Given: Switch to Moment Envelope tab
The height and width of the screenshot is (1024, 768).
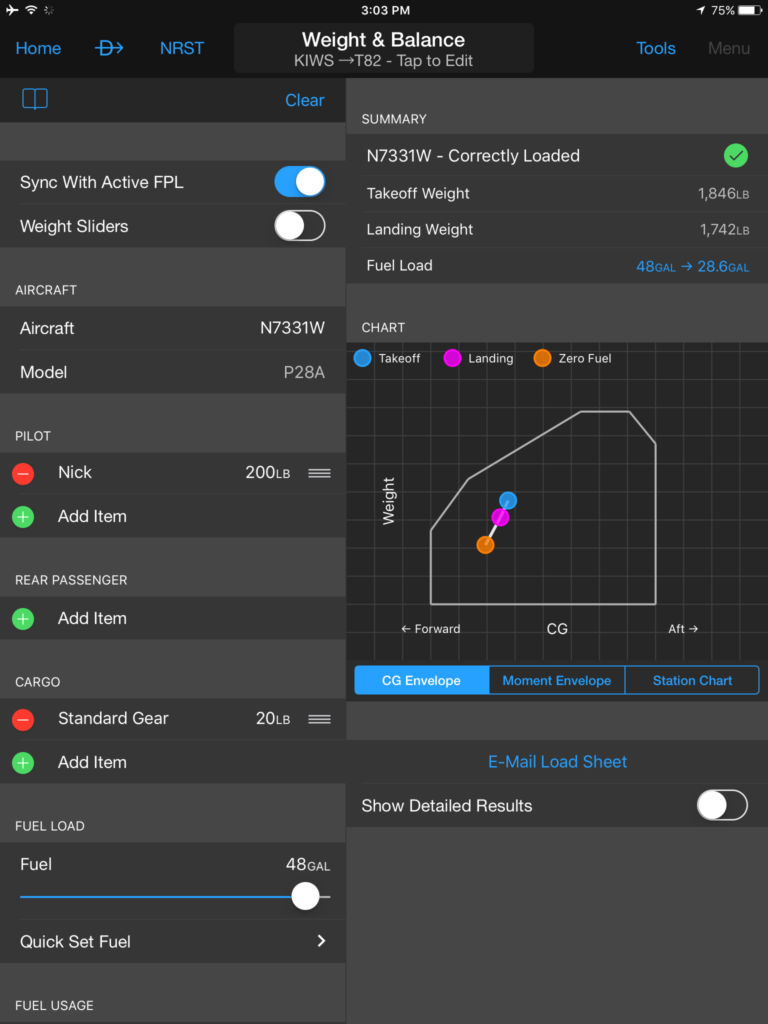Looking at the screenshot, I should point(557,680).
